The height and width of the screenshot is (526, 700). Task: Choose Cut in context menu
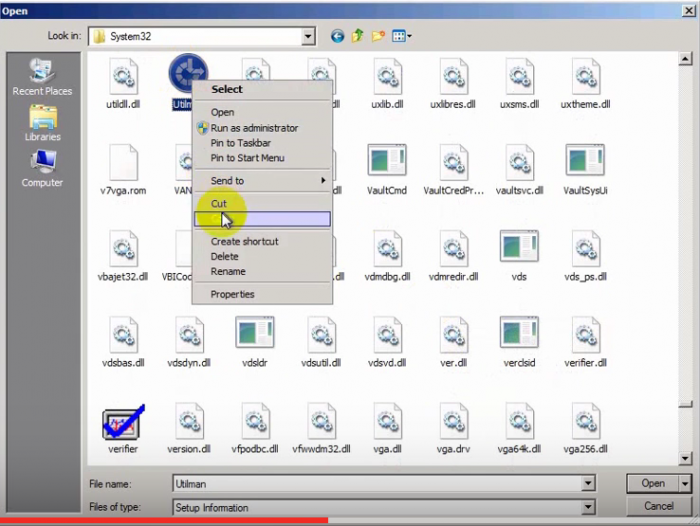click(x=262, y=204)
